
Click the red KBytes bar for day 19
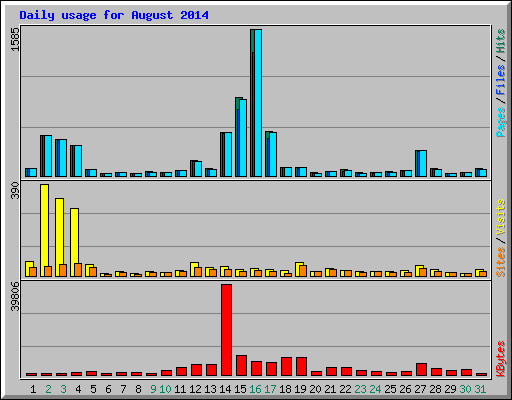(301, 367)
